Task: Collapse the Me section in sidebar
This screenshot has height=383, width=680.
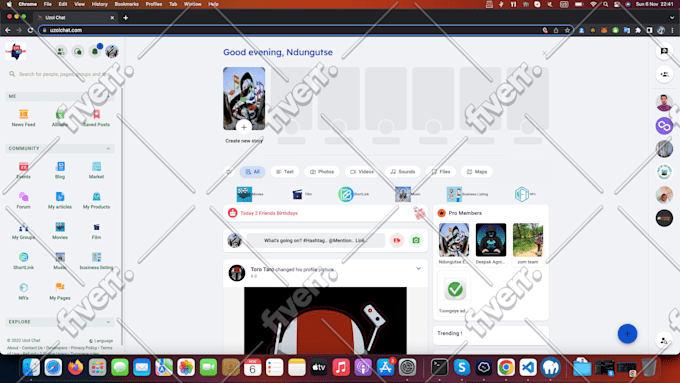Action: point(108,96)
